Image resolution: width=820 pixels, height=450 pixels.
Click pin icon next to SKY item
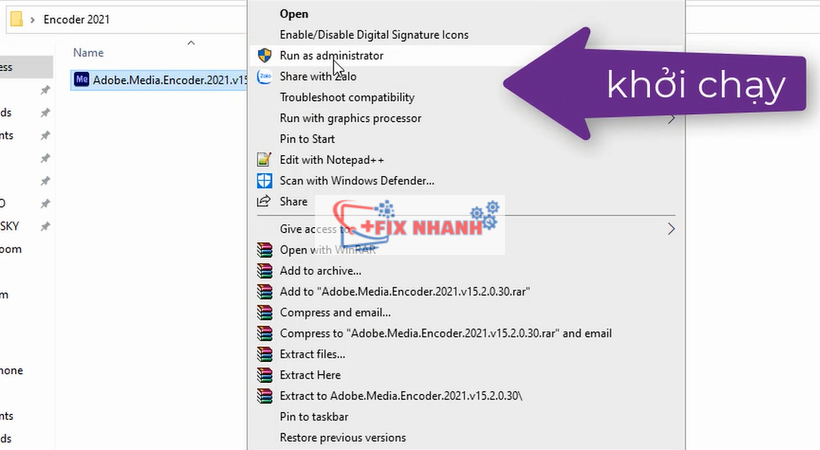click(45, 226)
